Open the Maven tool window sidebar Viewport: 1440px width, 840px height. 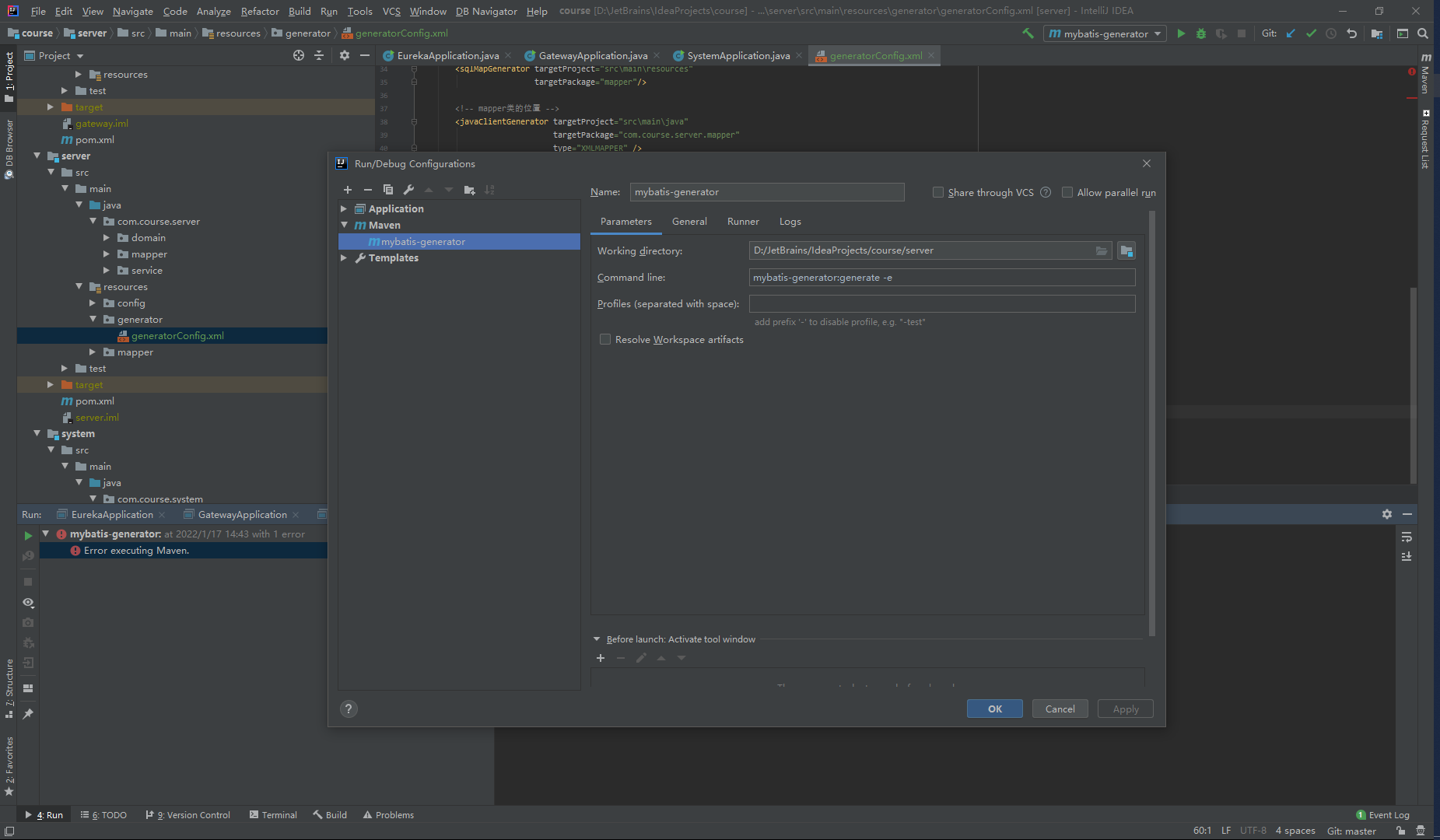tap(1425, 75)
